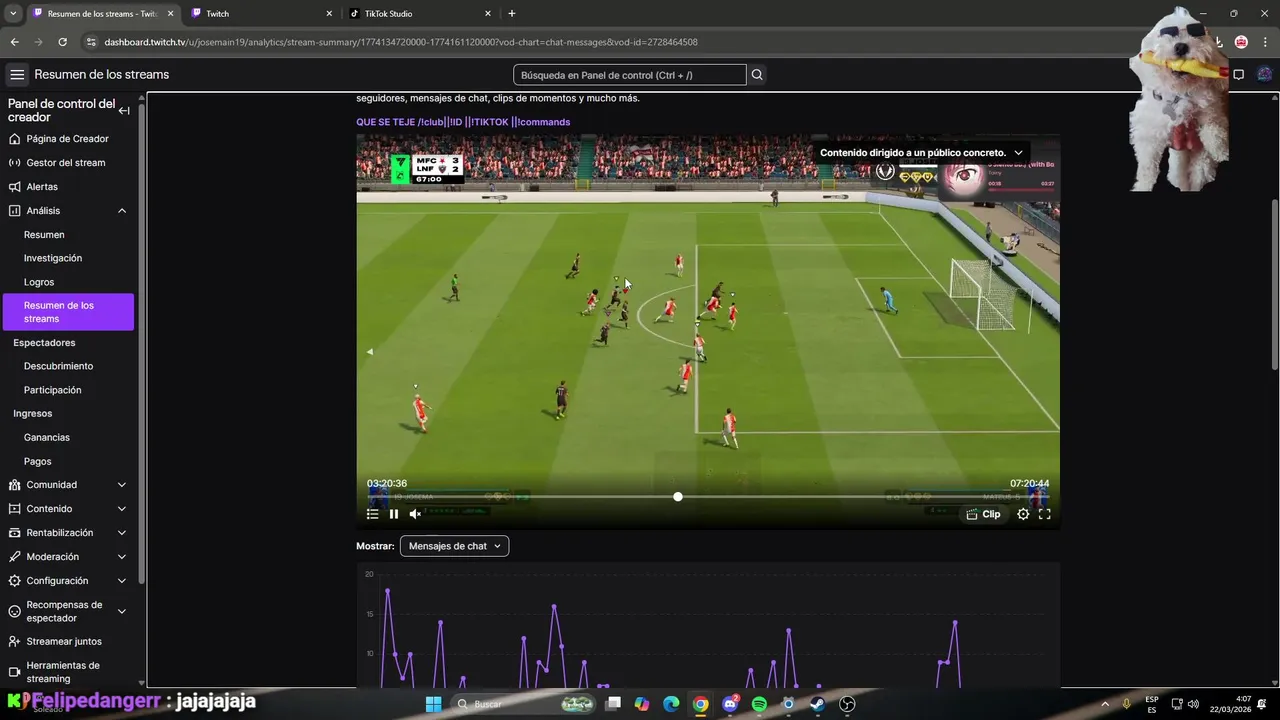
Task: Select Resumen de los streams item
Action: click(68, 312)
